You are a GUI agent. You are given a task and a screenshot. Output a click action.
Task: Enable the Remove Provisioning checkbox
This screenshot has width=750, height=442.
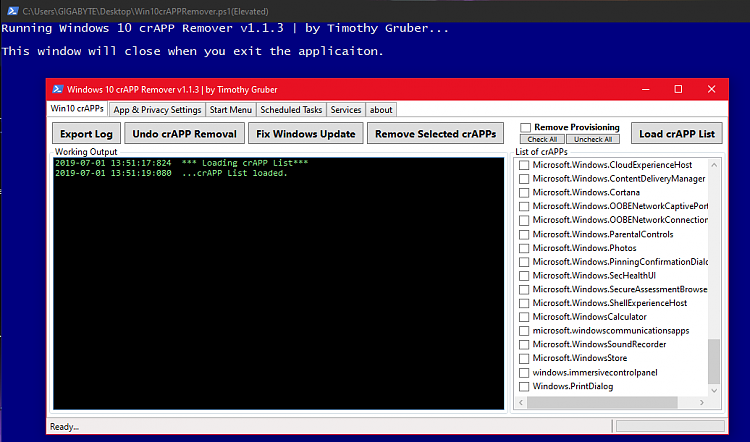[x=526, y=127]
